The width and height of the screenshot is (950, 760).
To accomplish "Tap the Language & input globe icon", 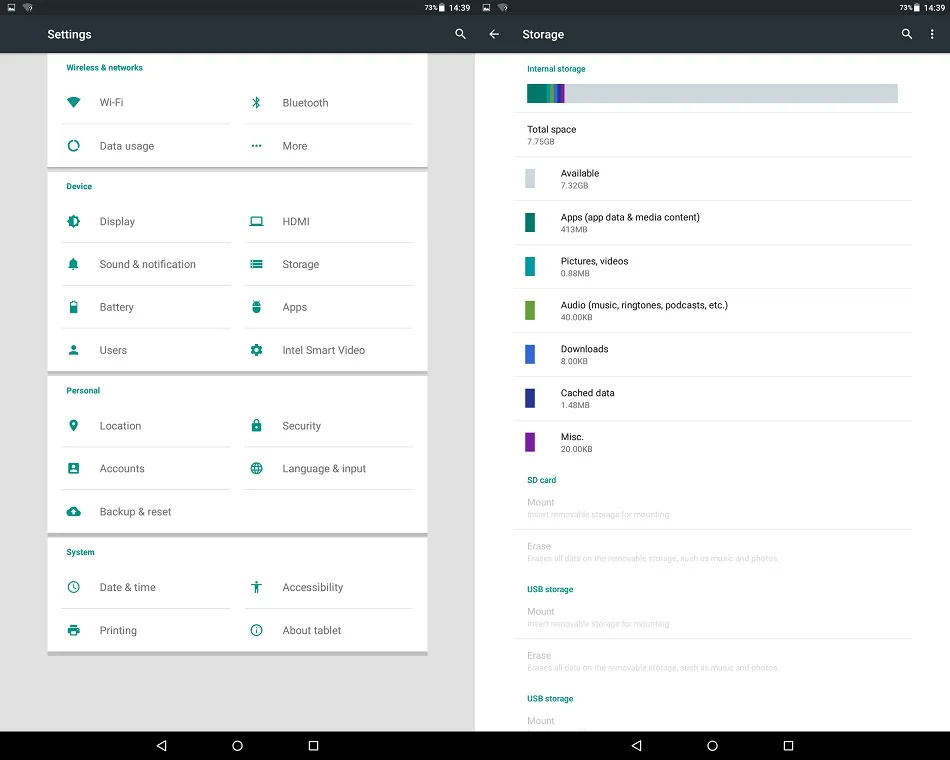I will click(256, 468).
